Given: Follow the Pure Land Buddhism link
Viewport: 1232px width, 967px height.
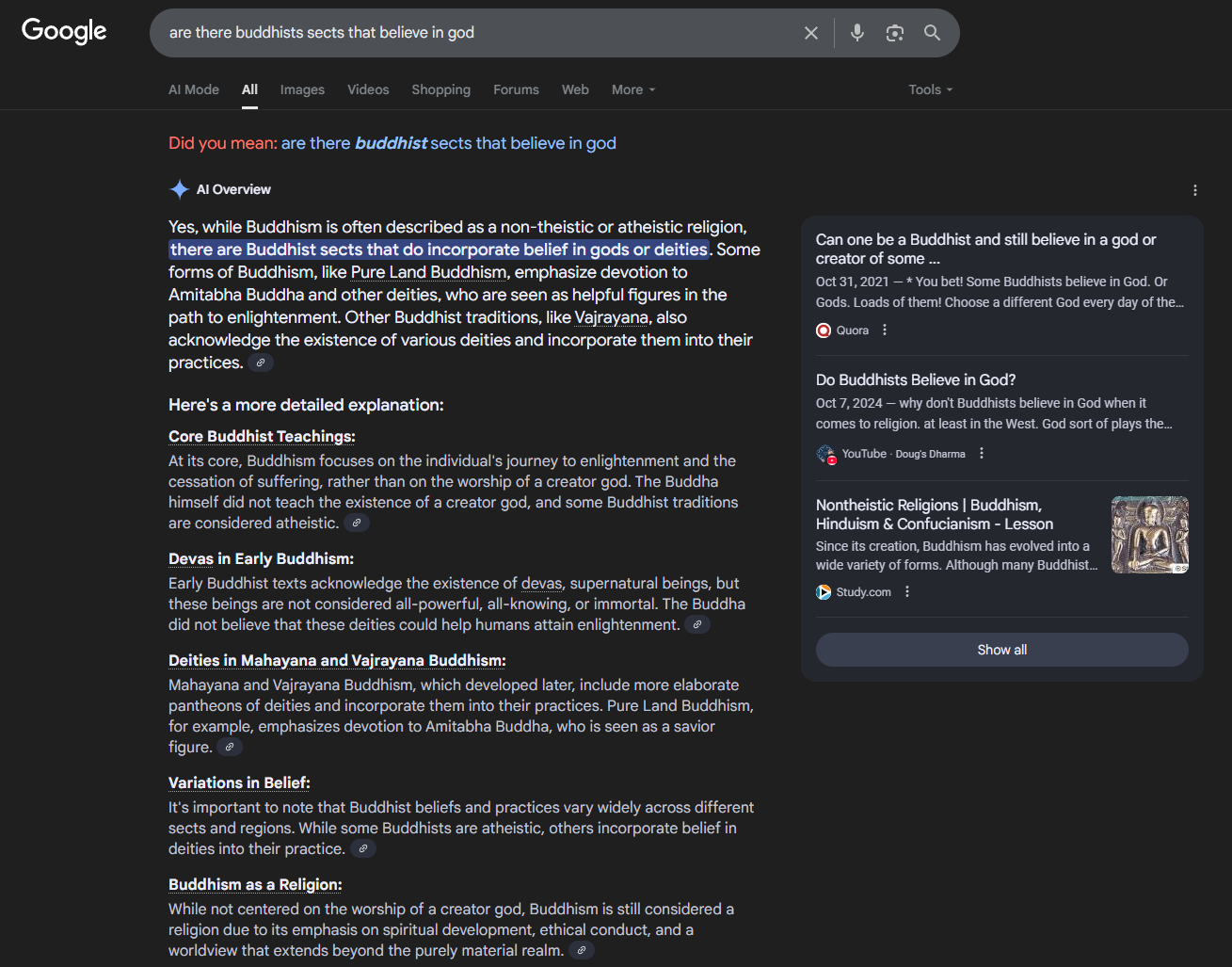Looking at the screenshot, I should tap(429, 272).
